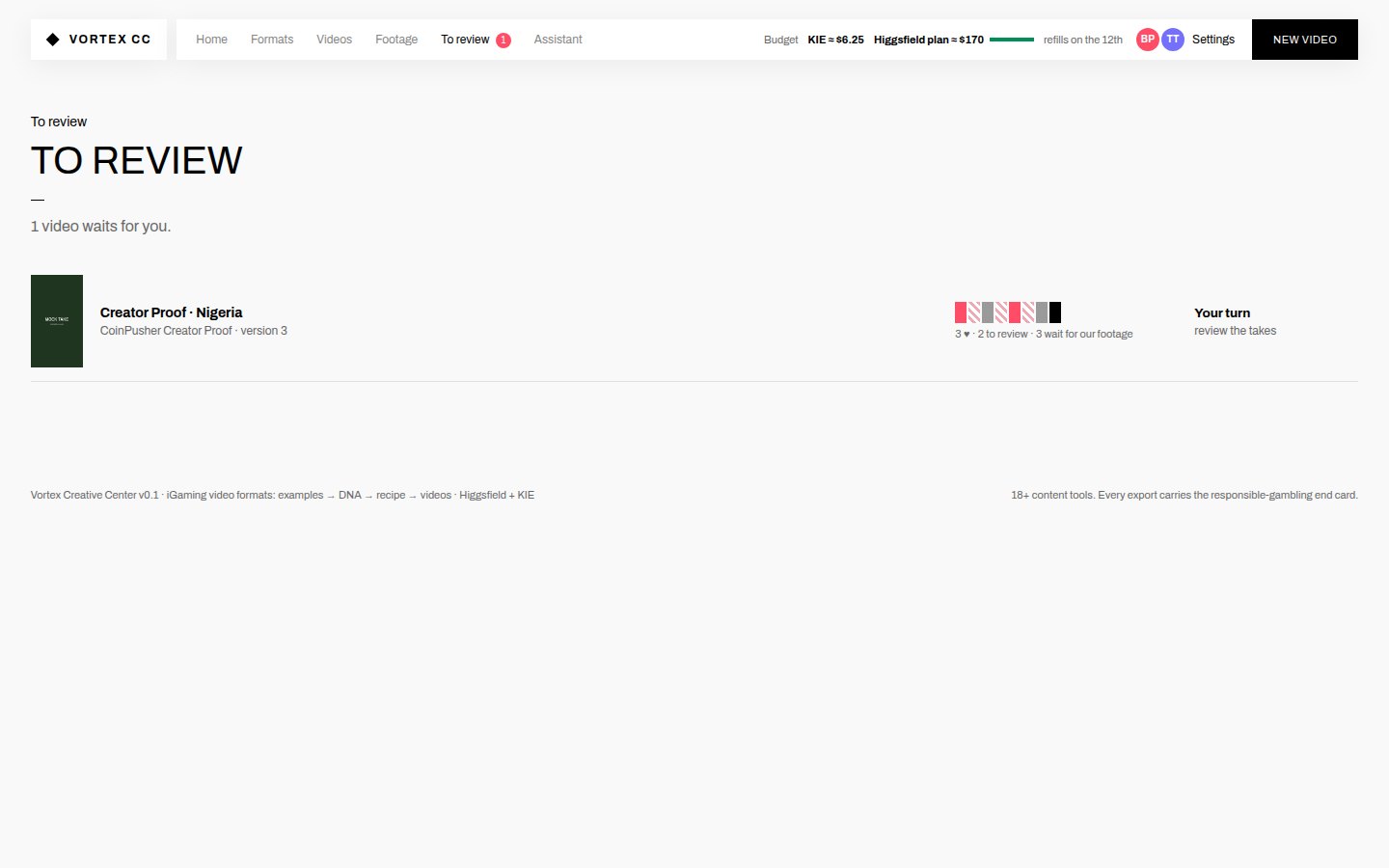Viewport: 1389px width, 868px height.
Task: Click the Vortex Creative Center v0.1 footer text
Action: (283, 495)
